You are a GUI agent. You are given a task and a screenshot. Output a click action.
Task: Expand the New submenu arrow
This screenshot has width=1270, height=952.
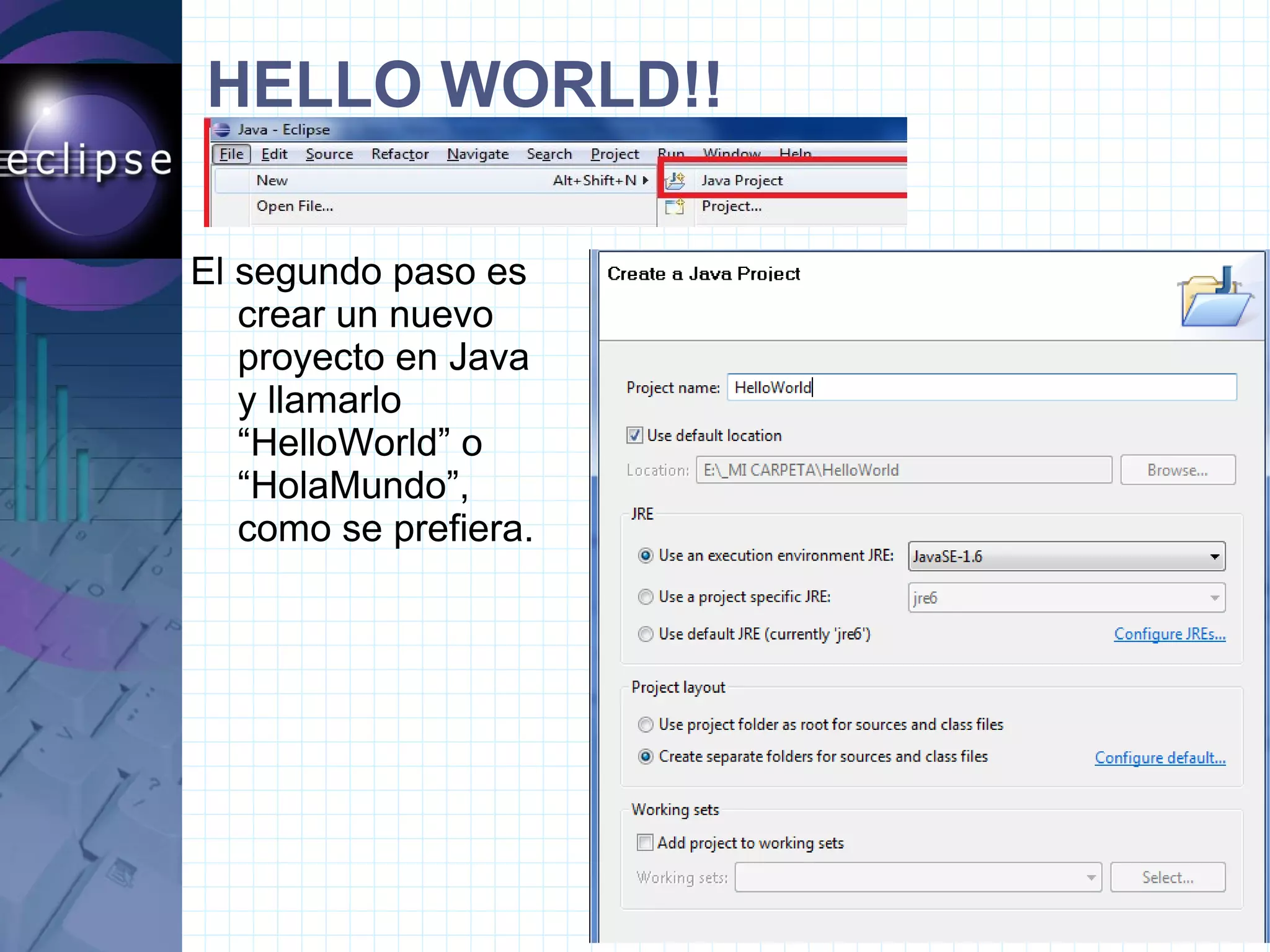(x=646, y=180)
